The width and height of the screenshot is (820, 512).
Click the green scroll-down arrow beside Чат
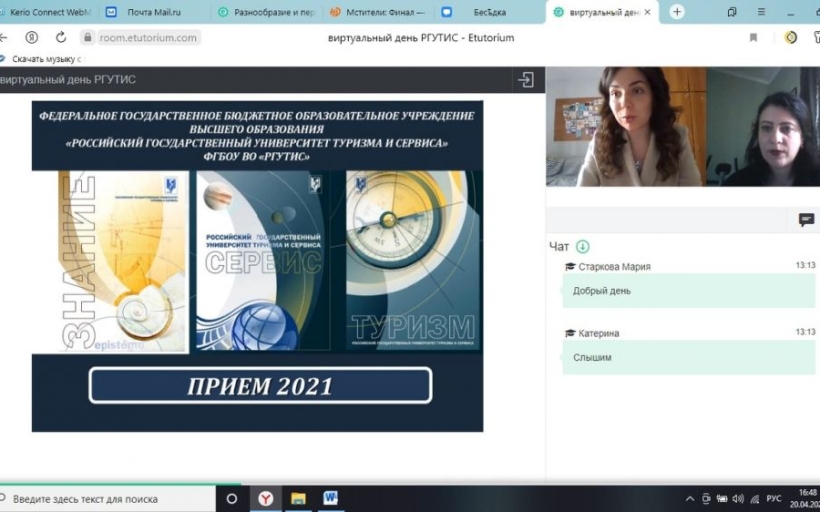pos(583,246)
